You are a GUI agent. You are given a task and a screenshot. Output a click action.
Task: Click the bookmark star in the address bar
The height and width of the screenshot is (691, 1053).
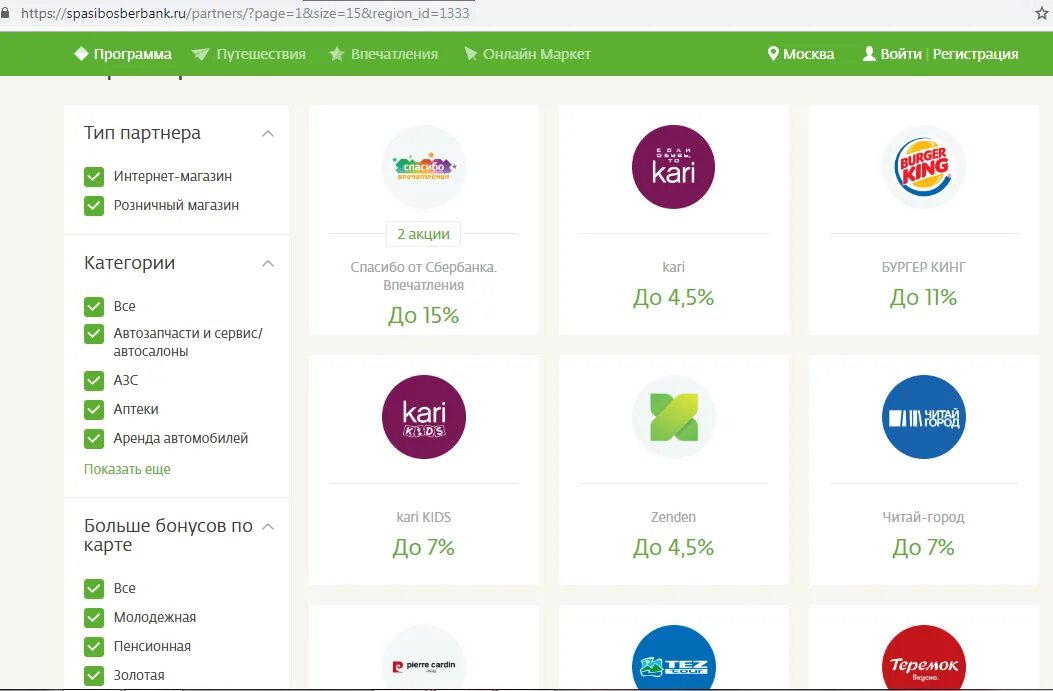pyautogui.click(x=1042, y=13)
